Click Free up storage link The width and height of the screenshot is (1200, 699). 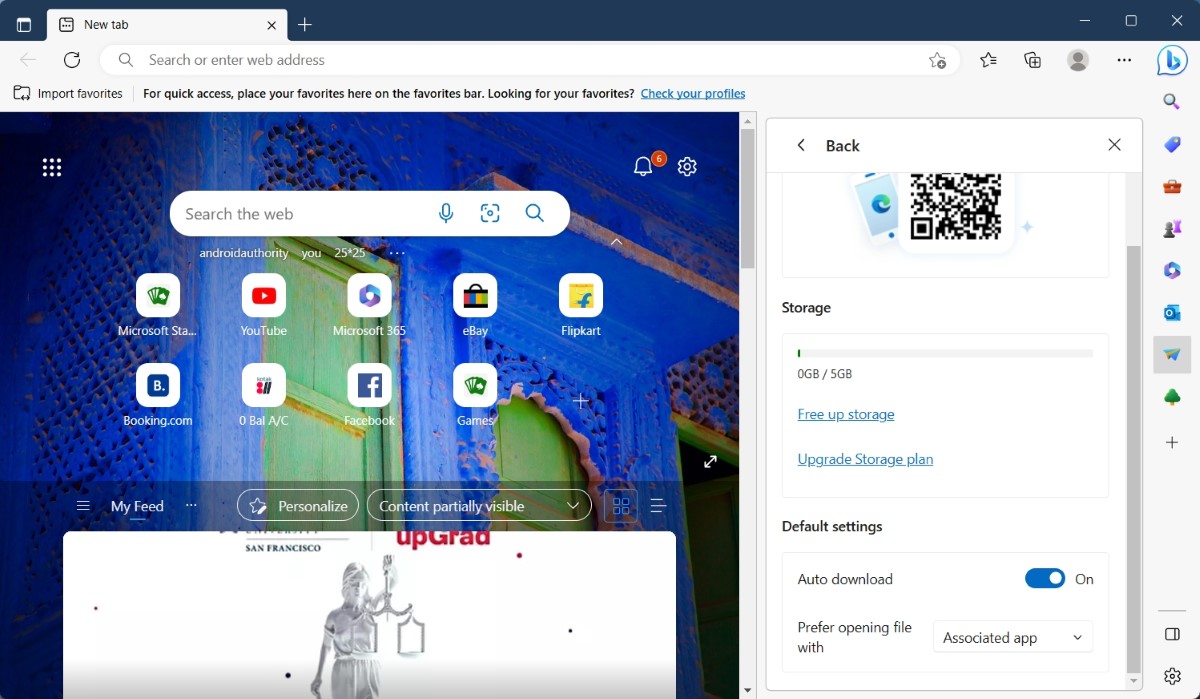tap(846, 414)
